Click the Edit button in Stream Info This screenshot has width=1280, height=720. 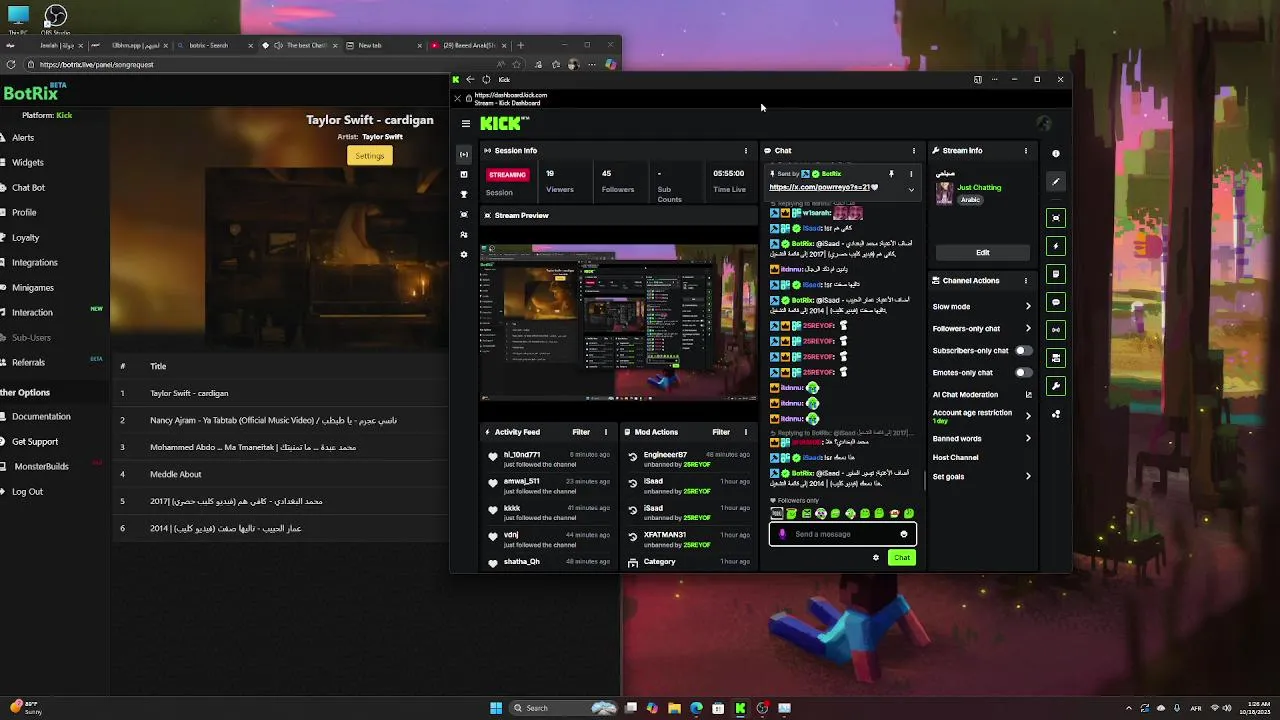982,253
